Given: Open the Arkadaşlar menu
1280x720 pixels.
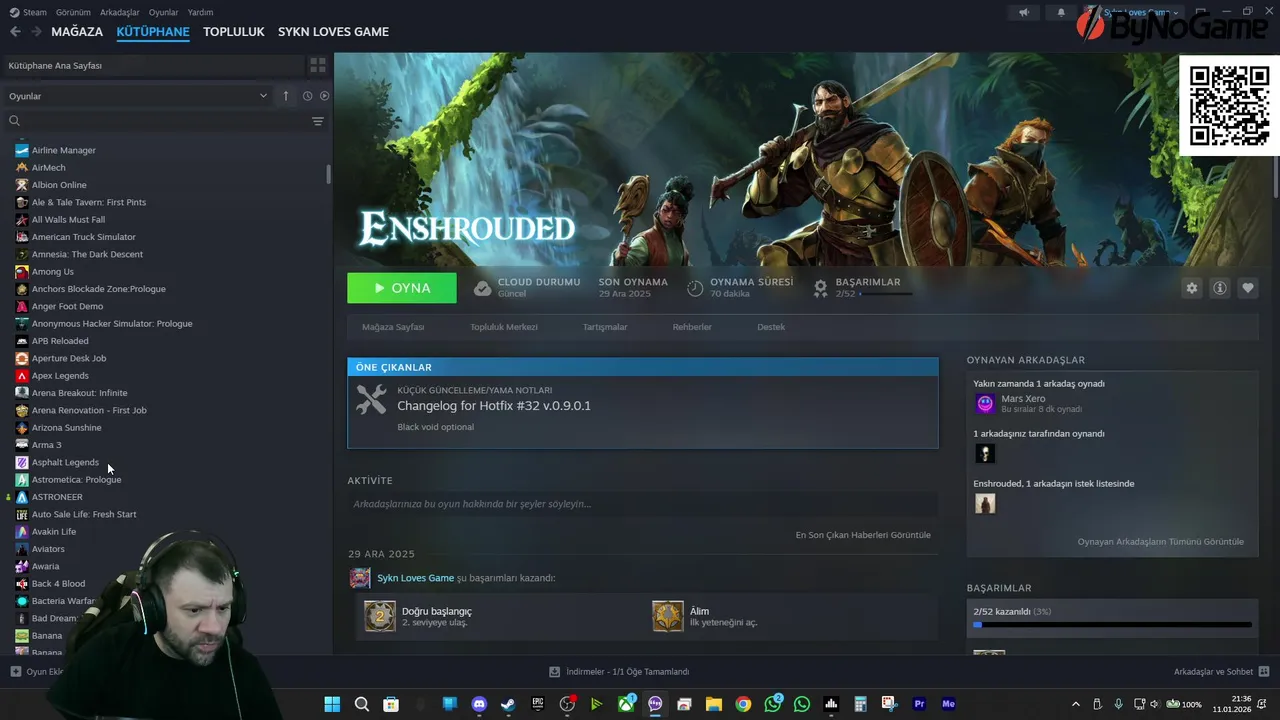Looking at the screenshot, I should pyautogui.click(x=120, y=12).
